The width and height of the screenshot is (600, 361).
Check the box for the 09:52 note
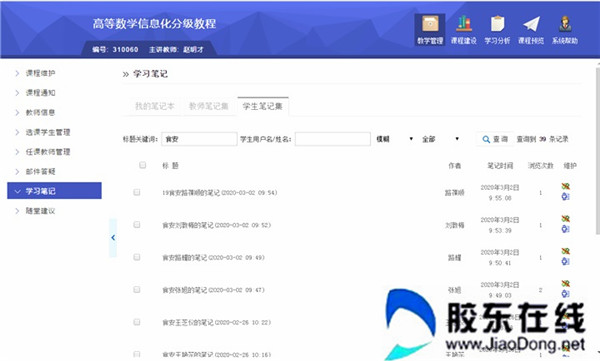coord(137,225)
